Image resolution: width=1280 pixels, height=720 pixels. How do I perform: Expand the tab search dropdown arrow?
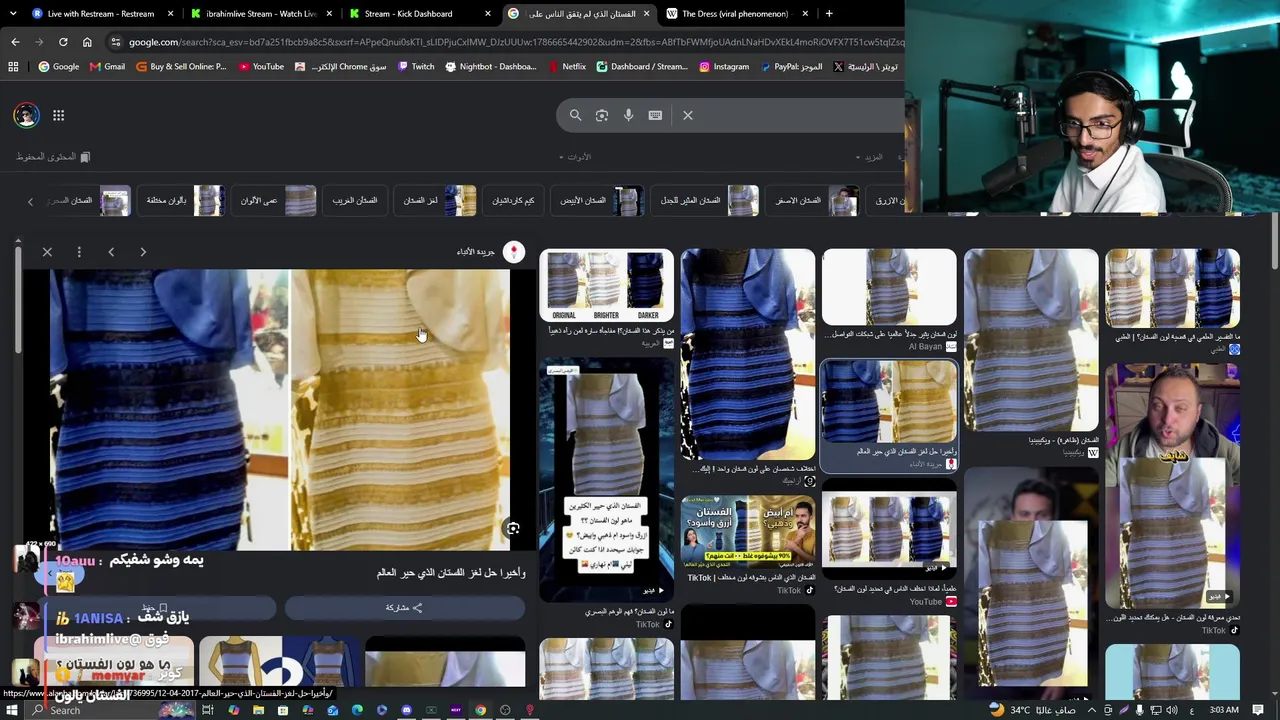click(x=12, y=14)
